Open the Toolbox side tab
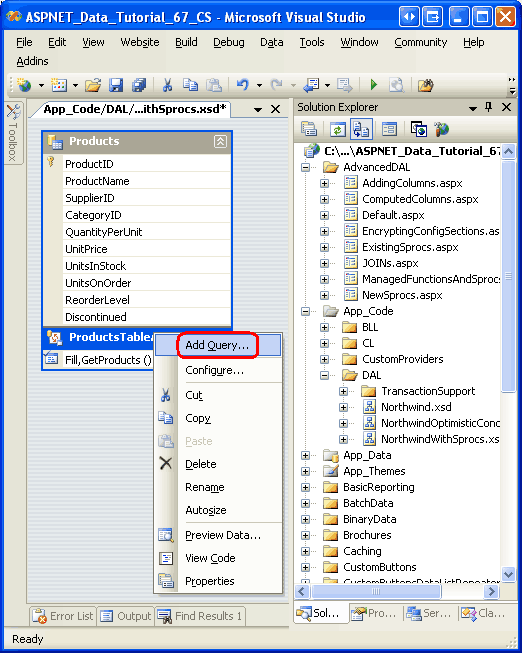 click(13, 133)
